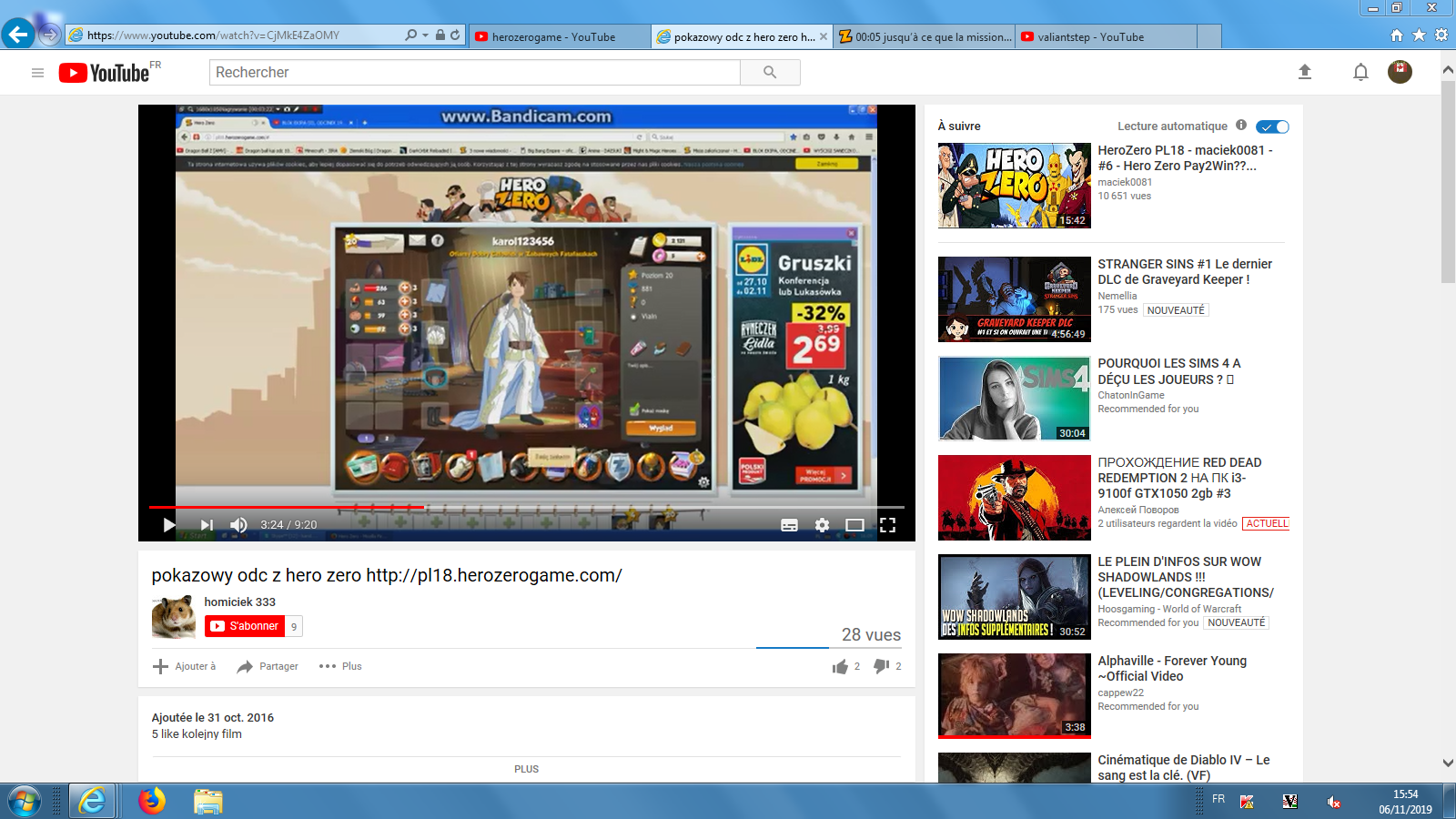Open Internet Explorer taskbar icon

(x=92, y=802)
